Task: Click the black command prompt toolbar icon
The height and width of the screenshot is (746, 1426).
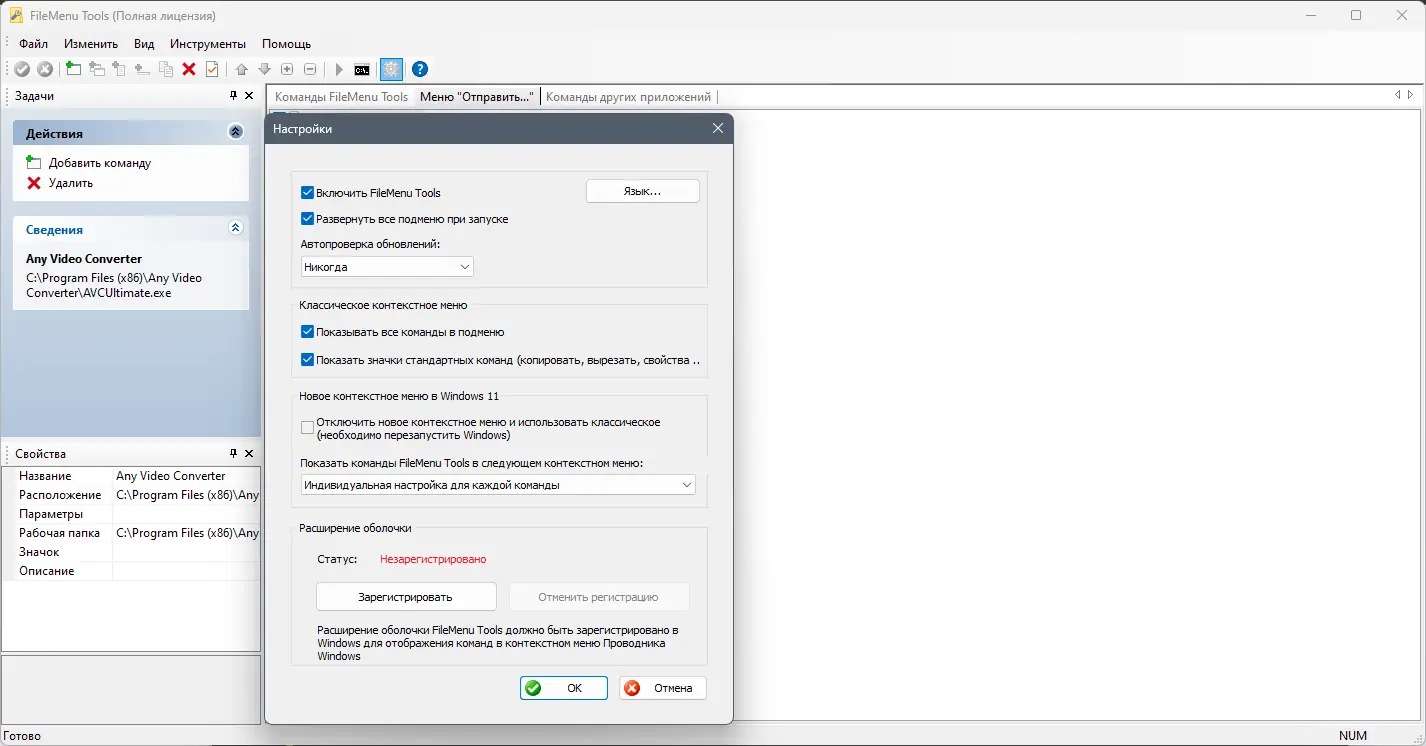Action: (x=362, y=69)
